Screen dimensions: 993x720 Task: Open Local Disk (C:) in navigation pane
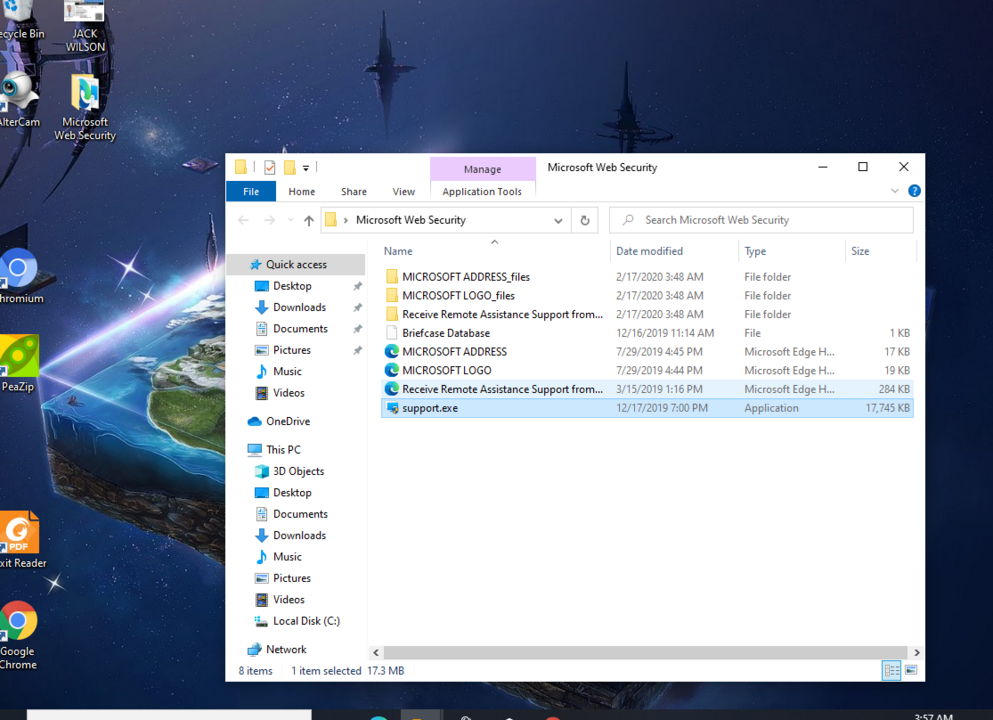coord(306,621)
